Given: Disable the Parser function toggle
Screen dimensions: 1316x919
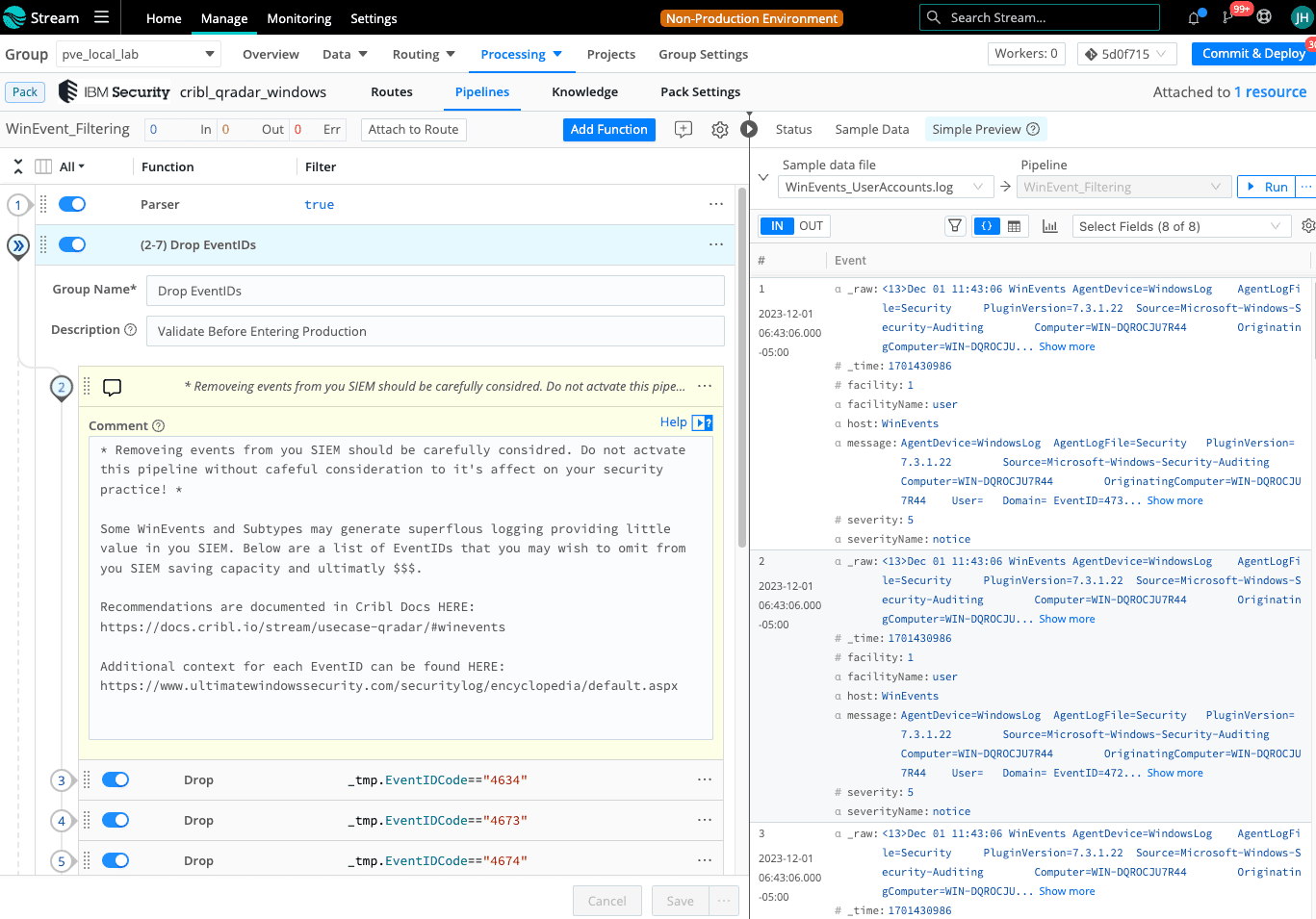Looking at the screenshot, I should (72, 204).
